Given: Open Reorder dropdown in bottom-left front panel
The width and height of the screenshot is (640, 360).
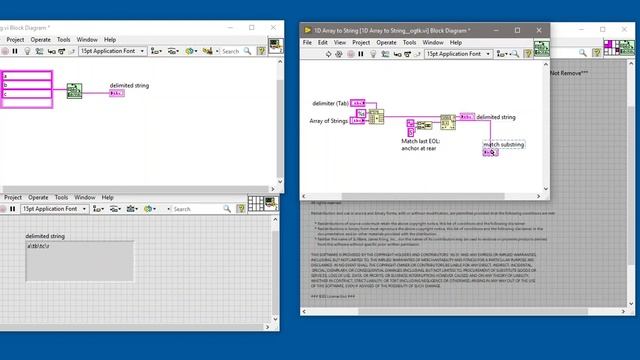Looking at the screenshot, I should pos(149,209).
